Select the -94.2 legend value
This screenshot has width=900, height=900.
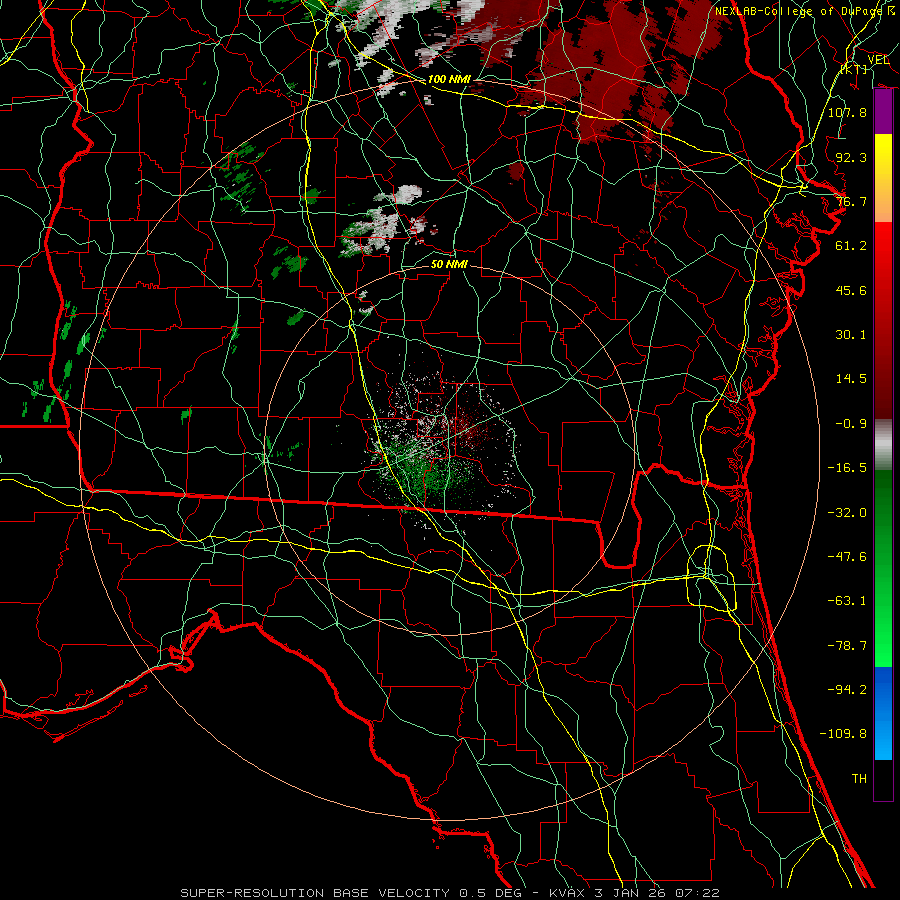click(x=847, y=690)
